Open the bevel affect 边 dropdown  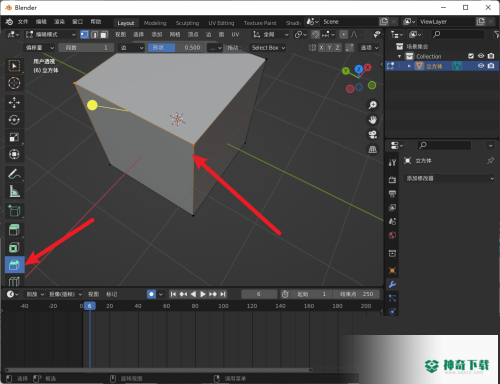point(132,48)
